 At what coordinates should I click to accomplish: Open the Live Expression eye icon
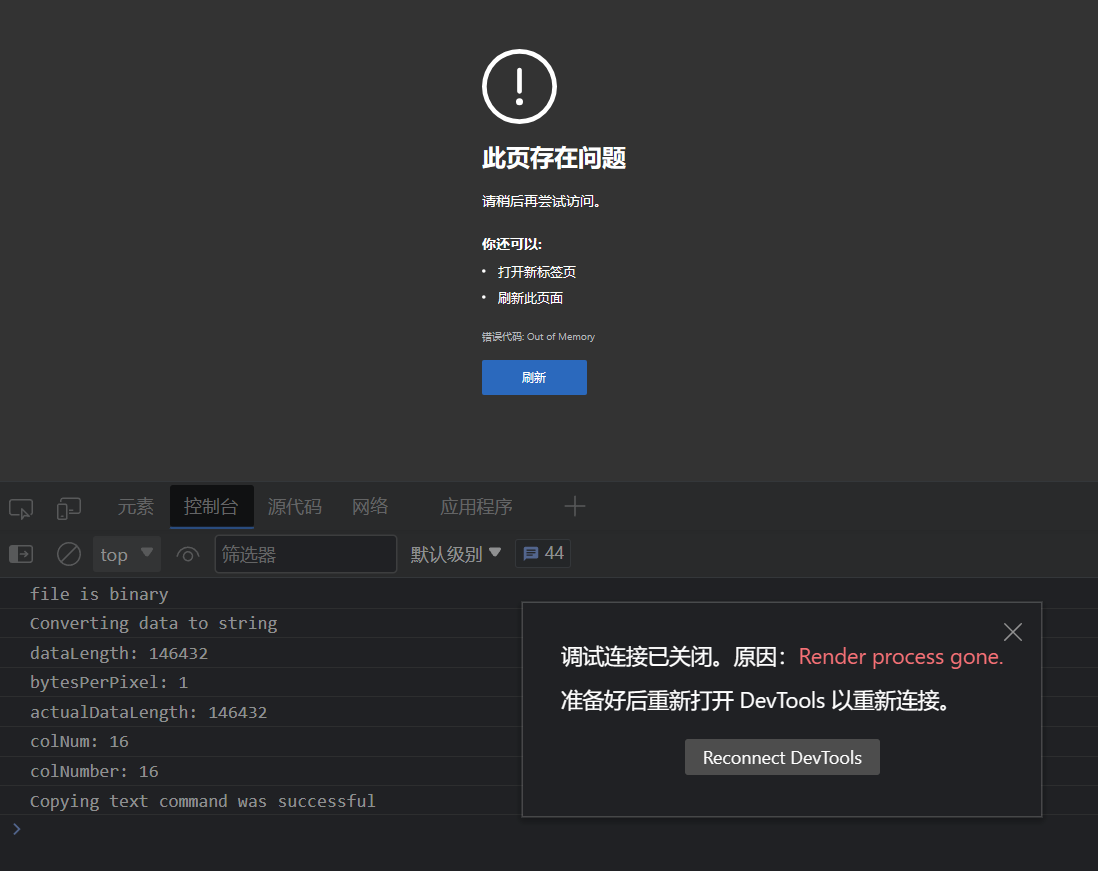point(188,554)
